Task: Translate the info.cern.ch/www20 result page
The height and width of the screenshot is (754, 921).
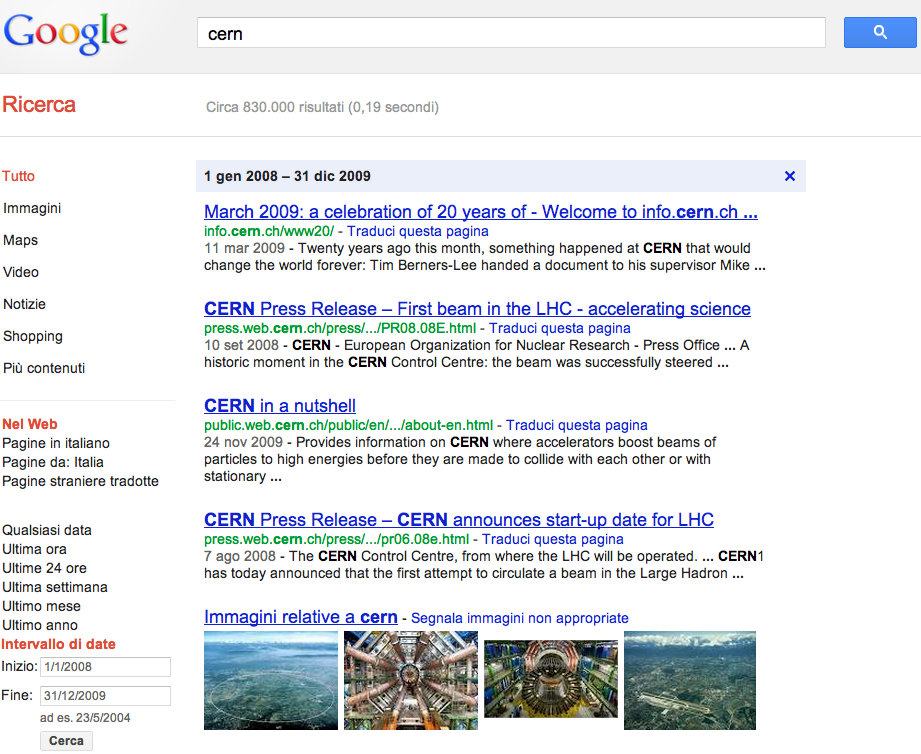Action: [418, 231]
